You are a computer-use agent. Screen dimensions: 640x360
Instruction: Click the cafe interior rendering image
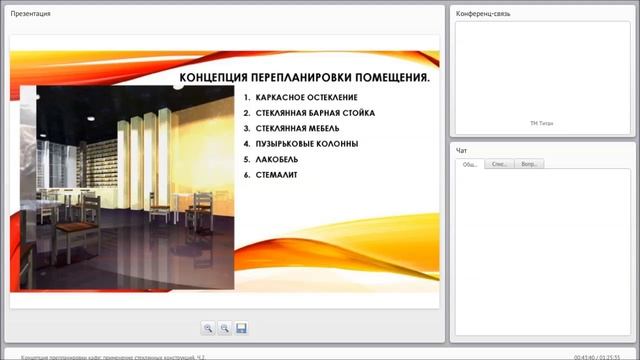pyautogui.click(x=127, y=187)
